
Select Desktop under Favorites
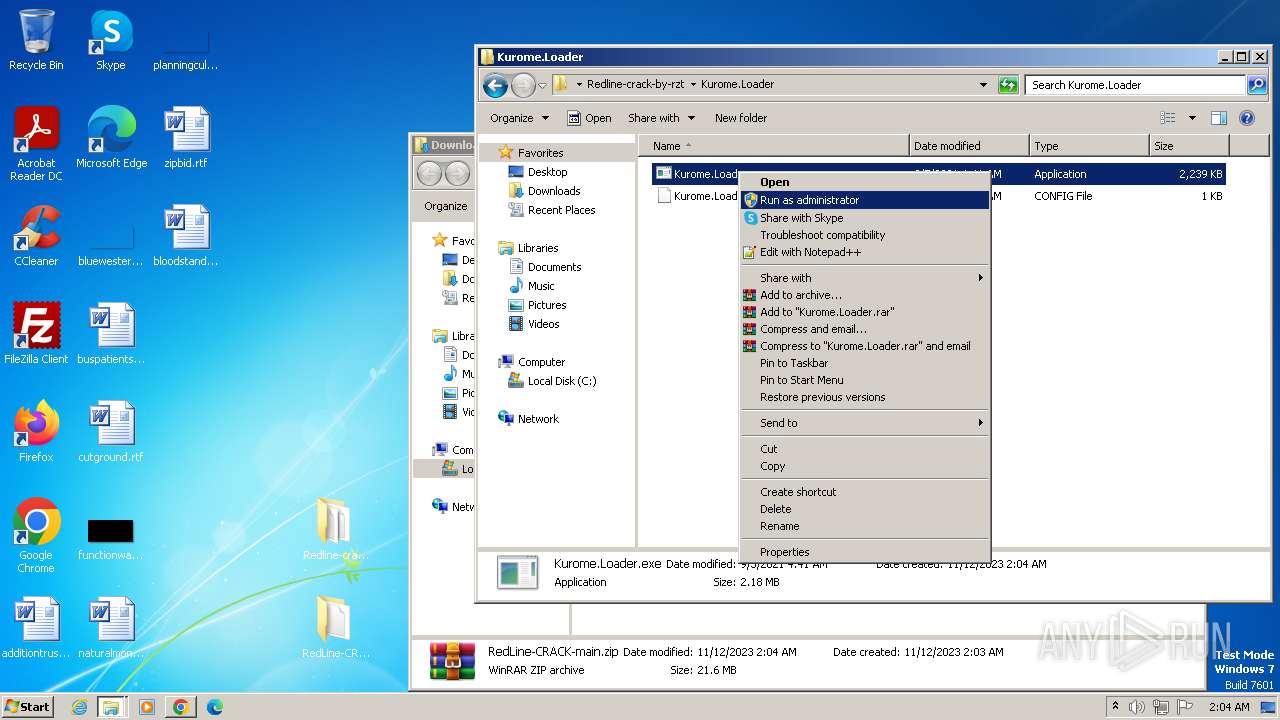pos(547,172)
